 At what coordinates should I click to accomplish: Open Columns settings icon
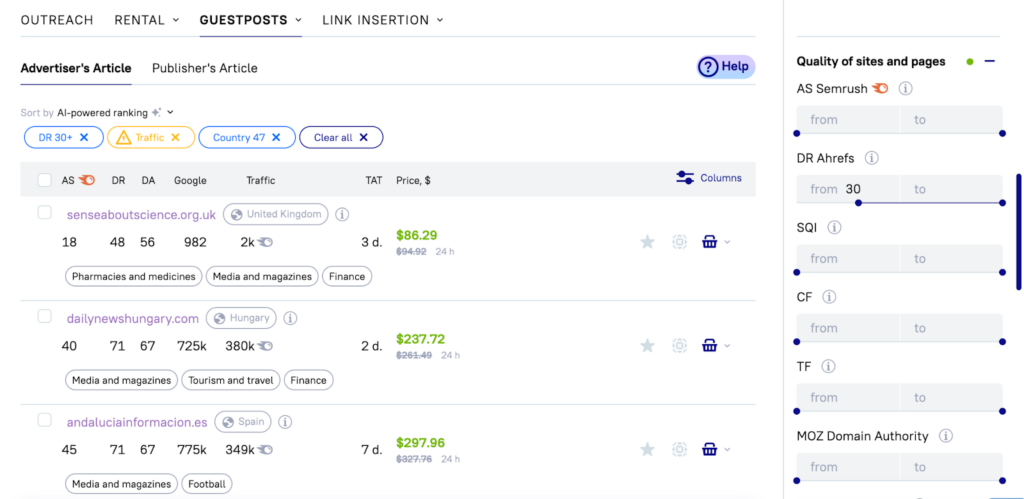tap(685, 178)
